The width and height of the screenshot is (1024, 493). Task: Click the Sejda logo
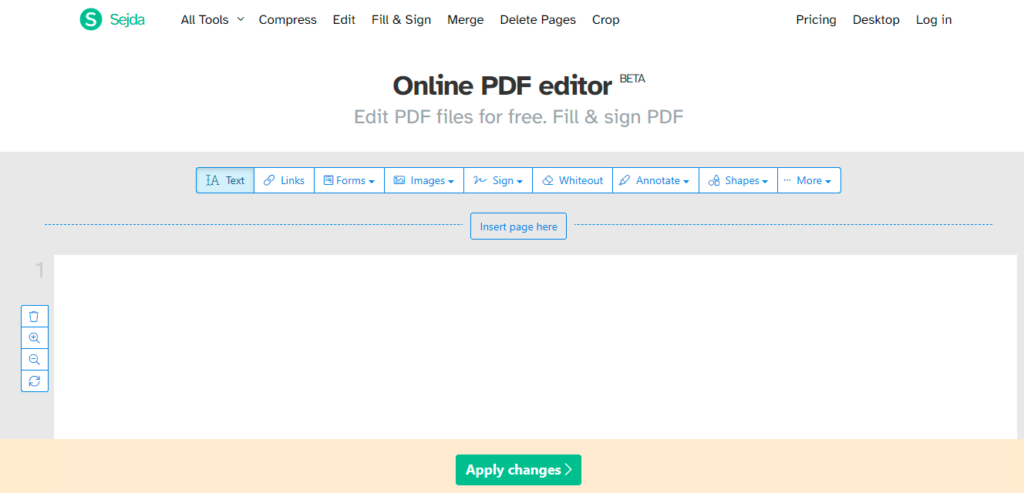[x=112, y=19]
